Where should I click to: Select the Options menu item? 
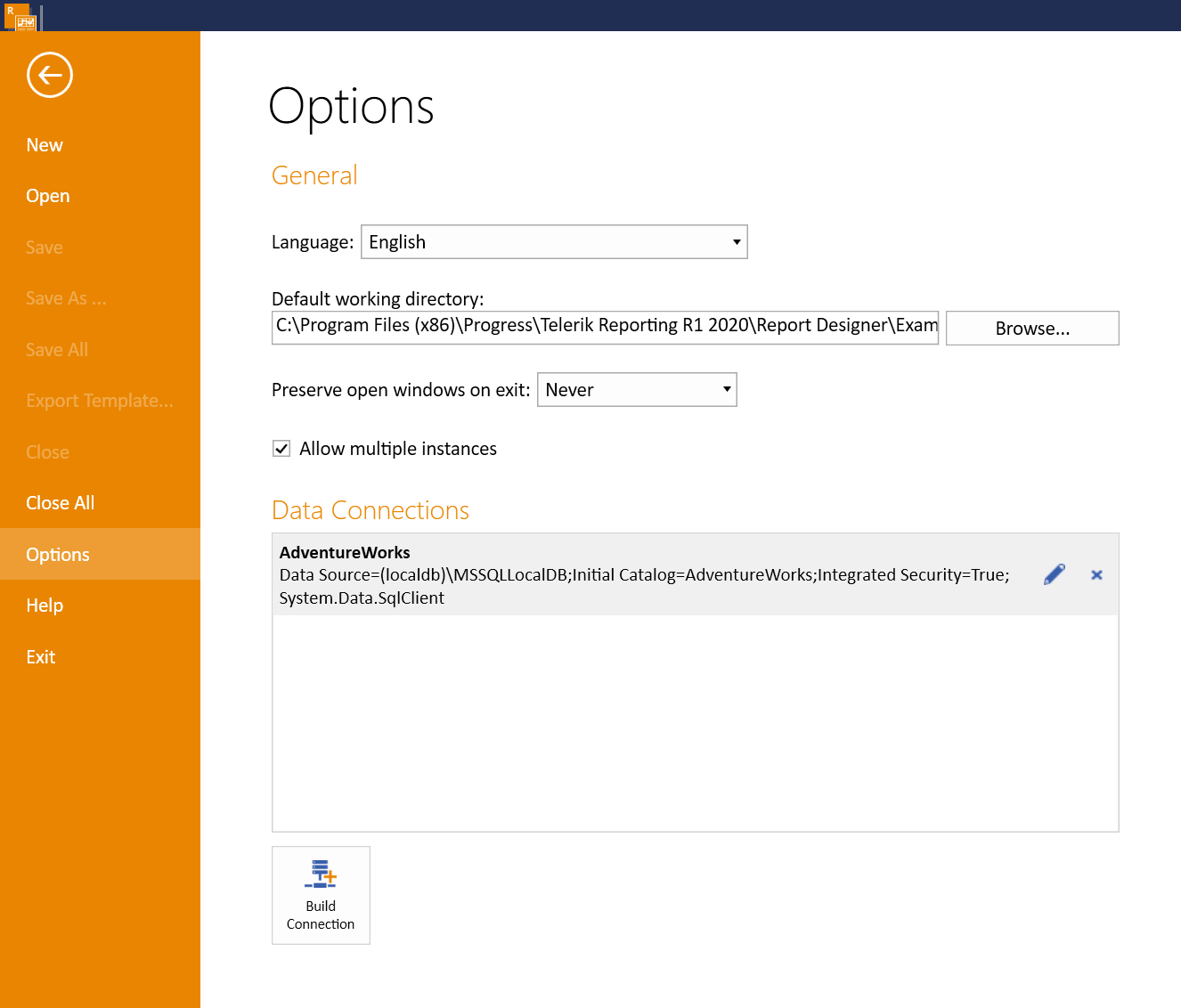(57, 554)
